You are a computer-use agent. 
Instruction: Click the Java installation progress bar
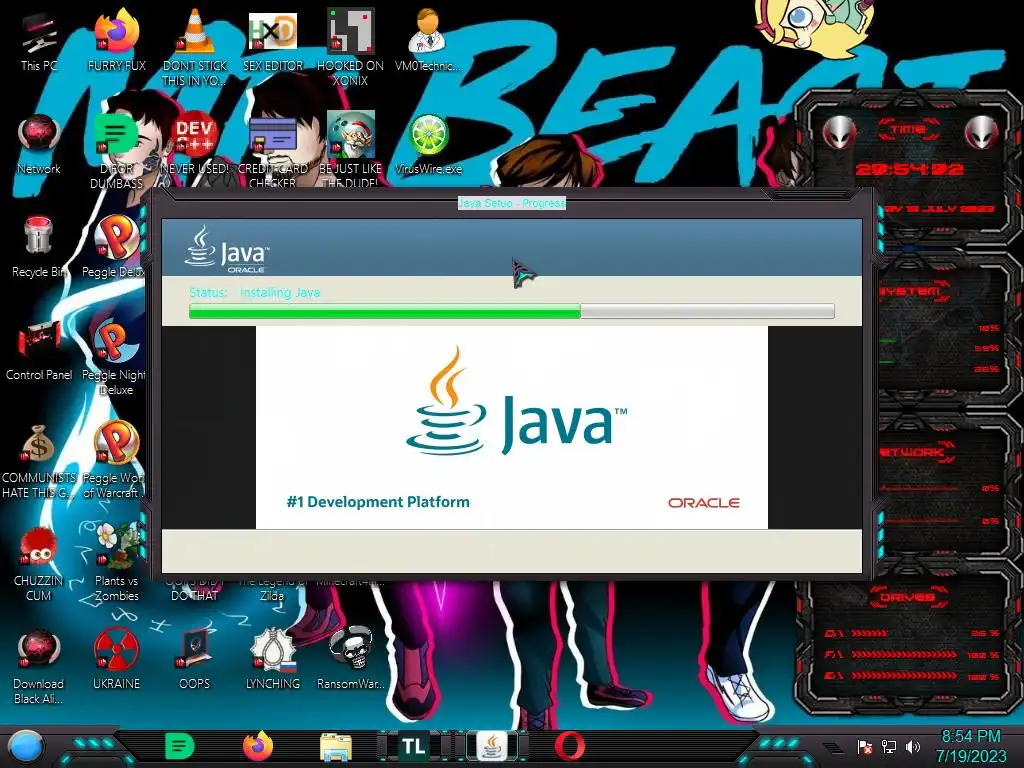[511, 311]
